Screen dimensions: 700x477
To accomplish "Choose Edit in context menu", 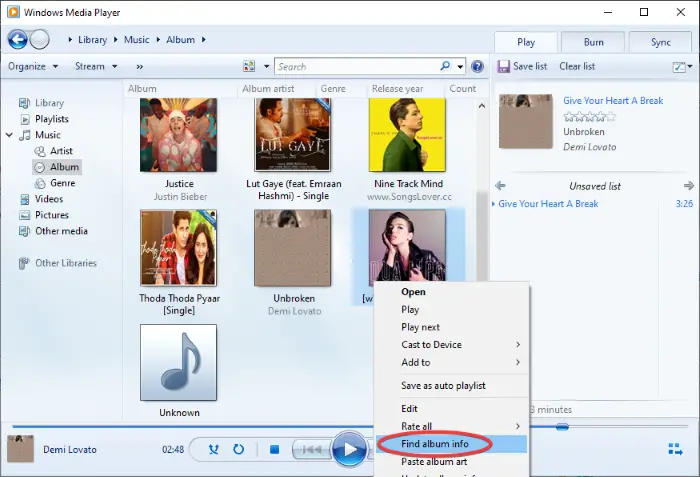I will (x=452, y=409).
